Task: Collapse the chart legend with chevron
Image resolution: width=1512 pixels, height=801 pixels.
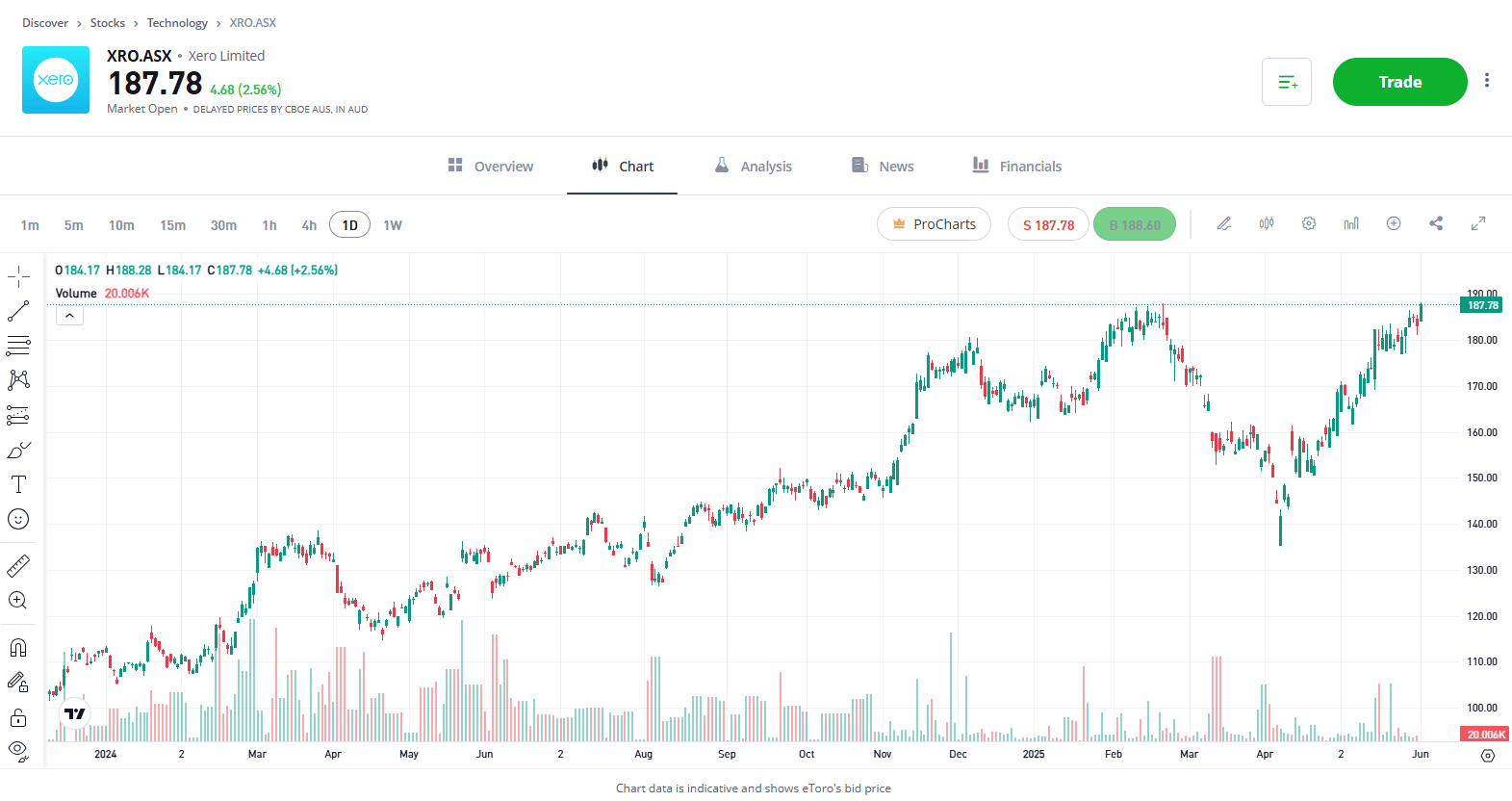Action: pos(69,316)
